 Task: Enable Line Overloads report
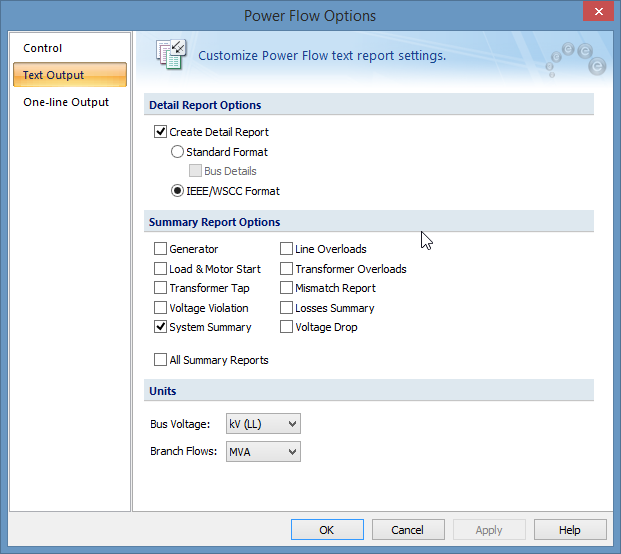[x=287, y=249]
